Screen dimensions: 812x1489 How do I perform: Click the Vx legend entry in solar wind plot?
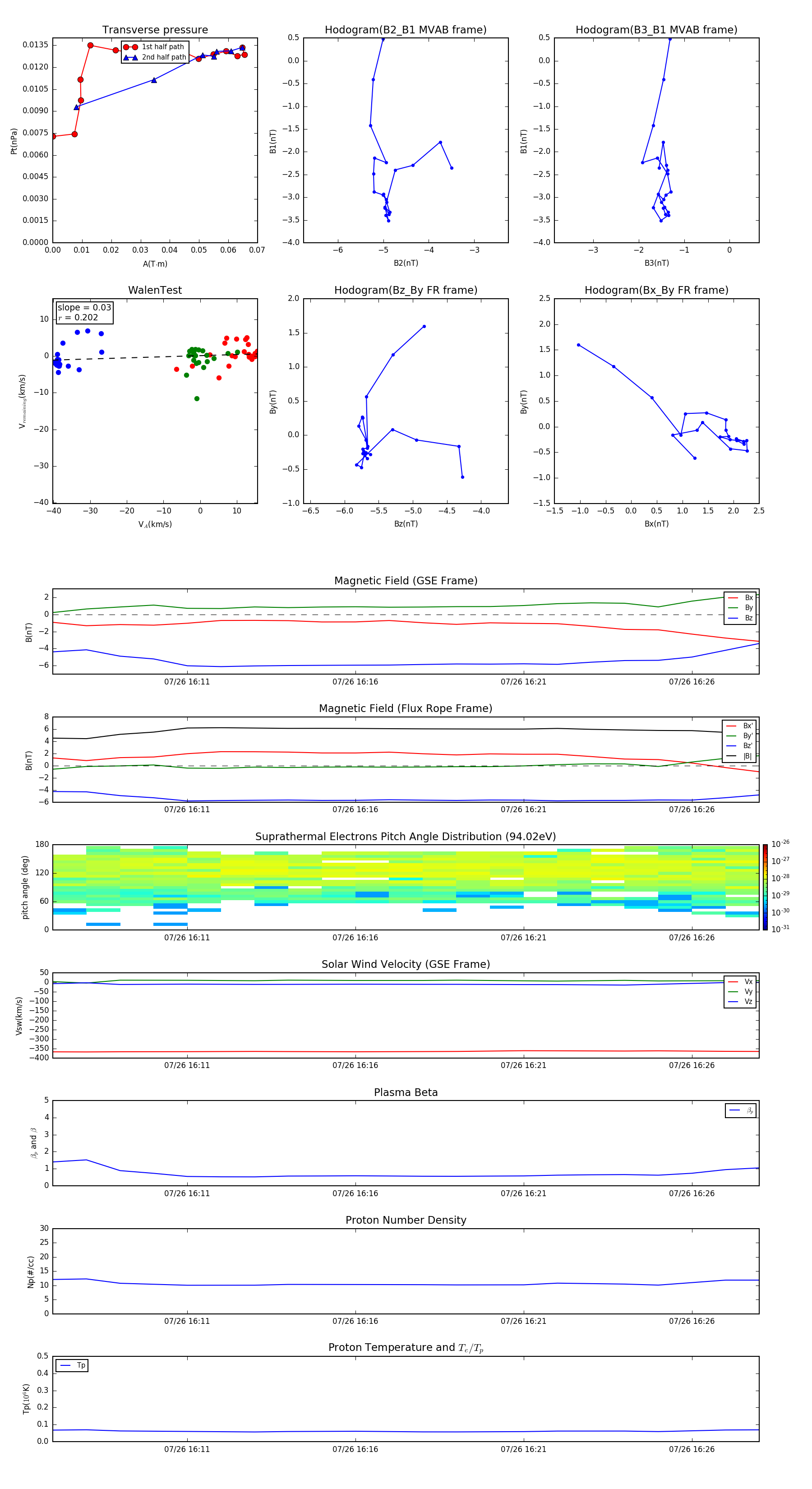[740, 981]
